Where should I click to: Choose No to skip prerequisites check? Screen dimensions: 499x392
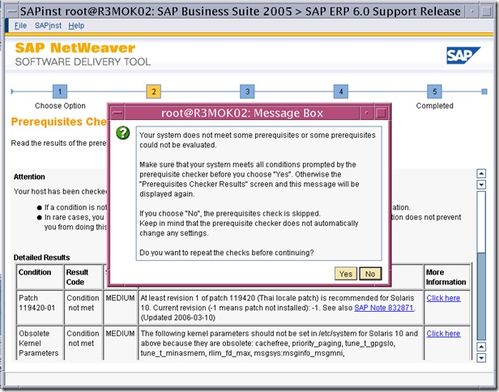point(370,274)
